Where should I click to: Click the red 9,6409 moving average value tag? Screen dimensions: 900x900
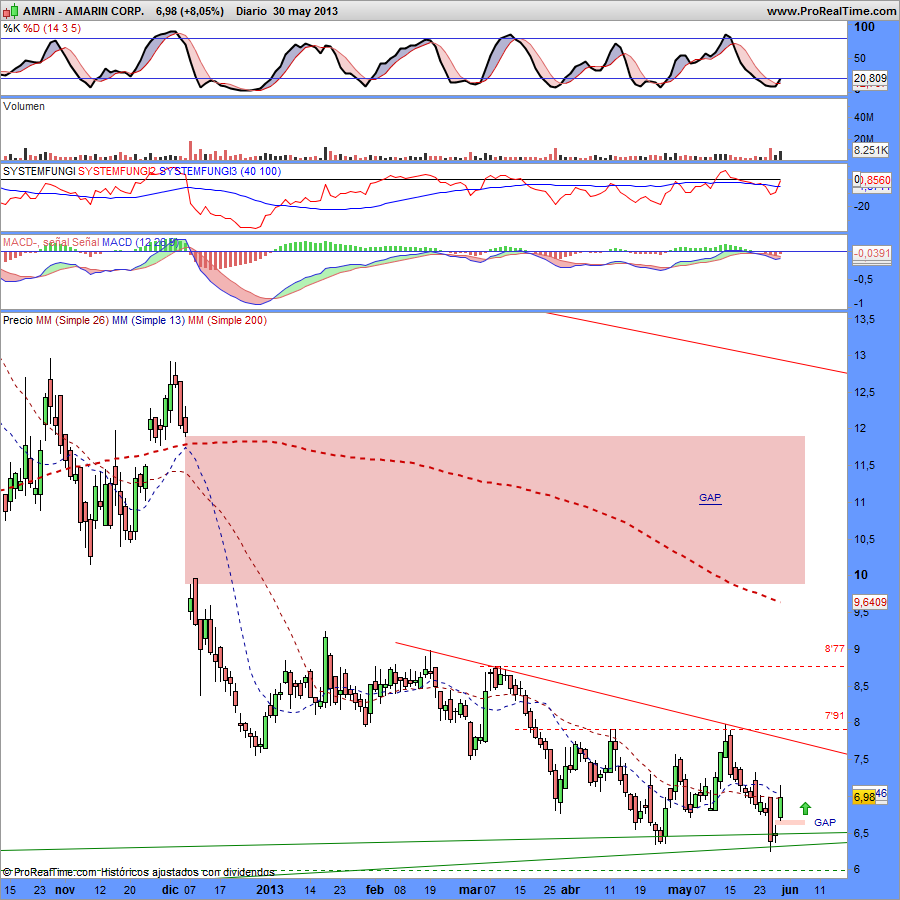coord(870,602)
